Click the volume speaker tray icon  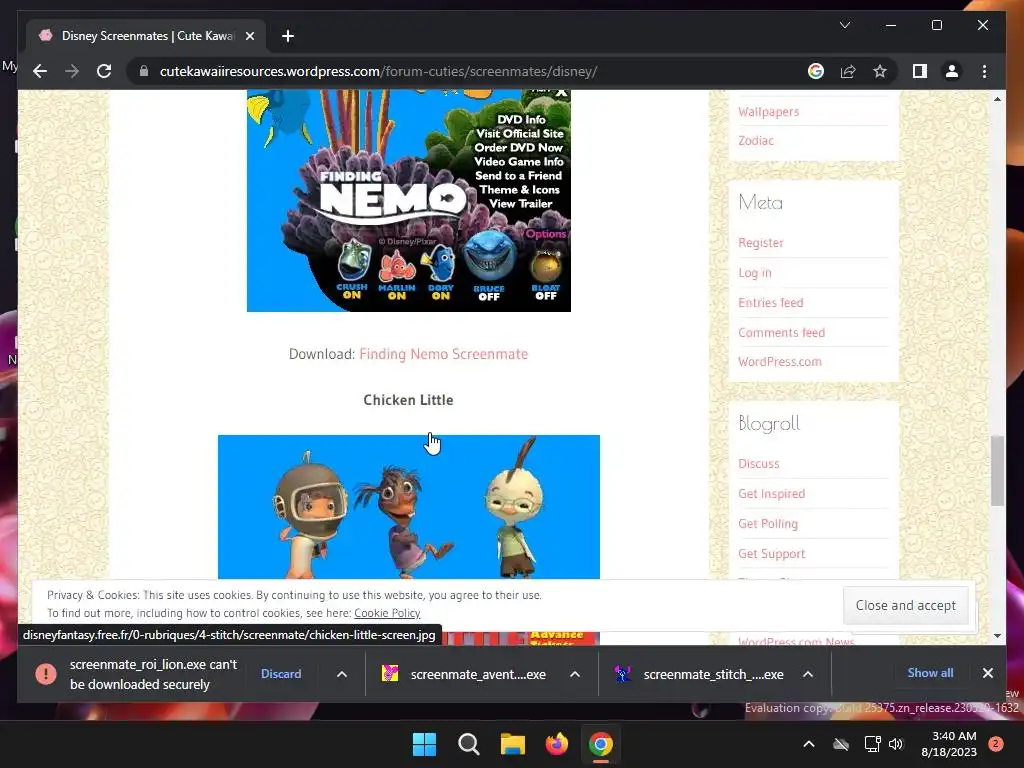click(896, 744)
